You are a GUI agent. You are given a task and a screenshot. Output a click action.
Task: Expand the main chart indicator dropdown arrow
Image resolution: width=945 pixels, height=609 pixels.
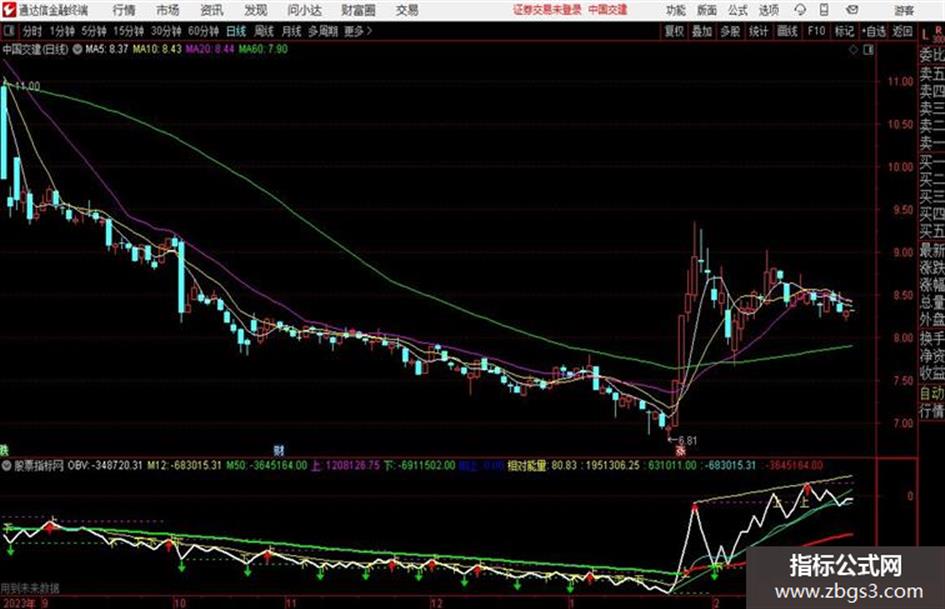(x=77, y=49)
